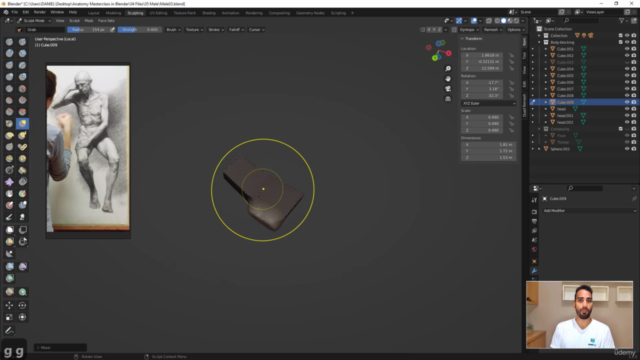Click Location Z value field
The height and width of the screenshot is (360, 640).
[482, 69]
